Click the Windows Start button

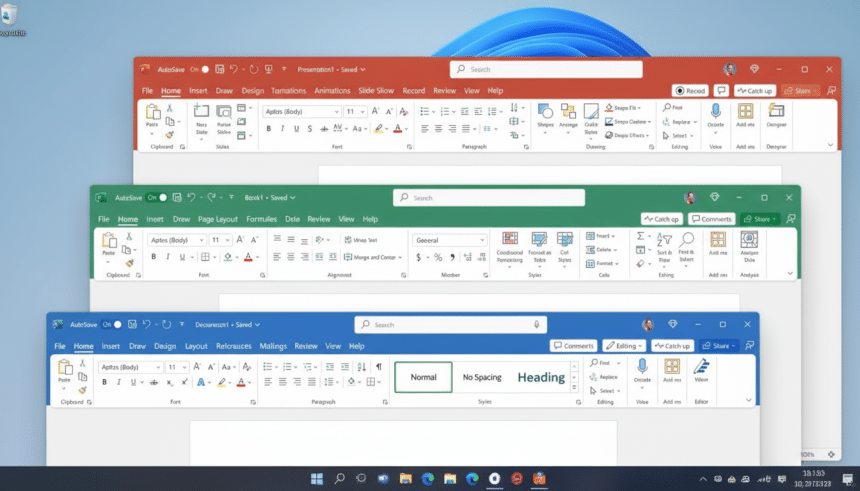[317, 478]
